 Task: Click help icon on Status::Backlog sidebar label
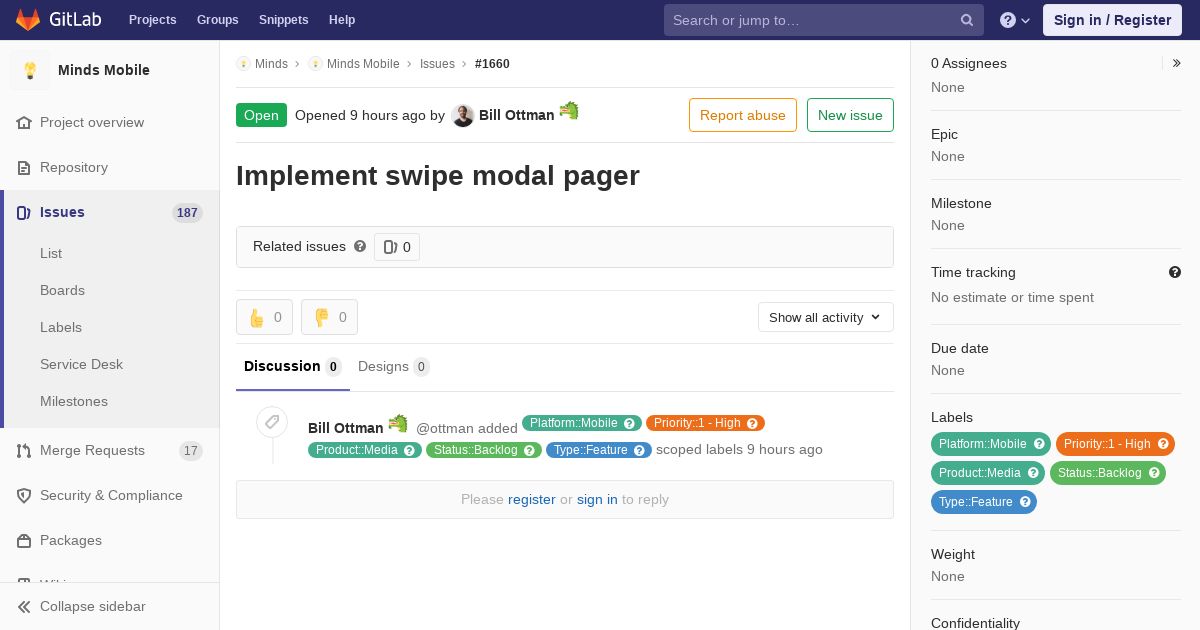[x=1154, y=473]
